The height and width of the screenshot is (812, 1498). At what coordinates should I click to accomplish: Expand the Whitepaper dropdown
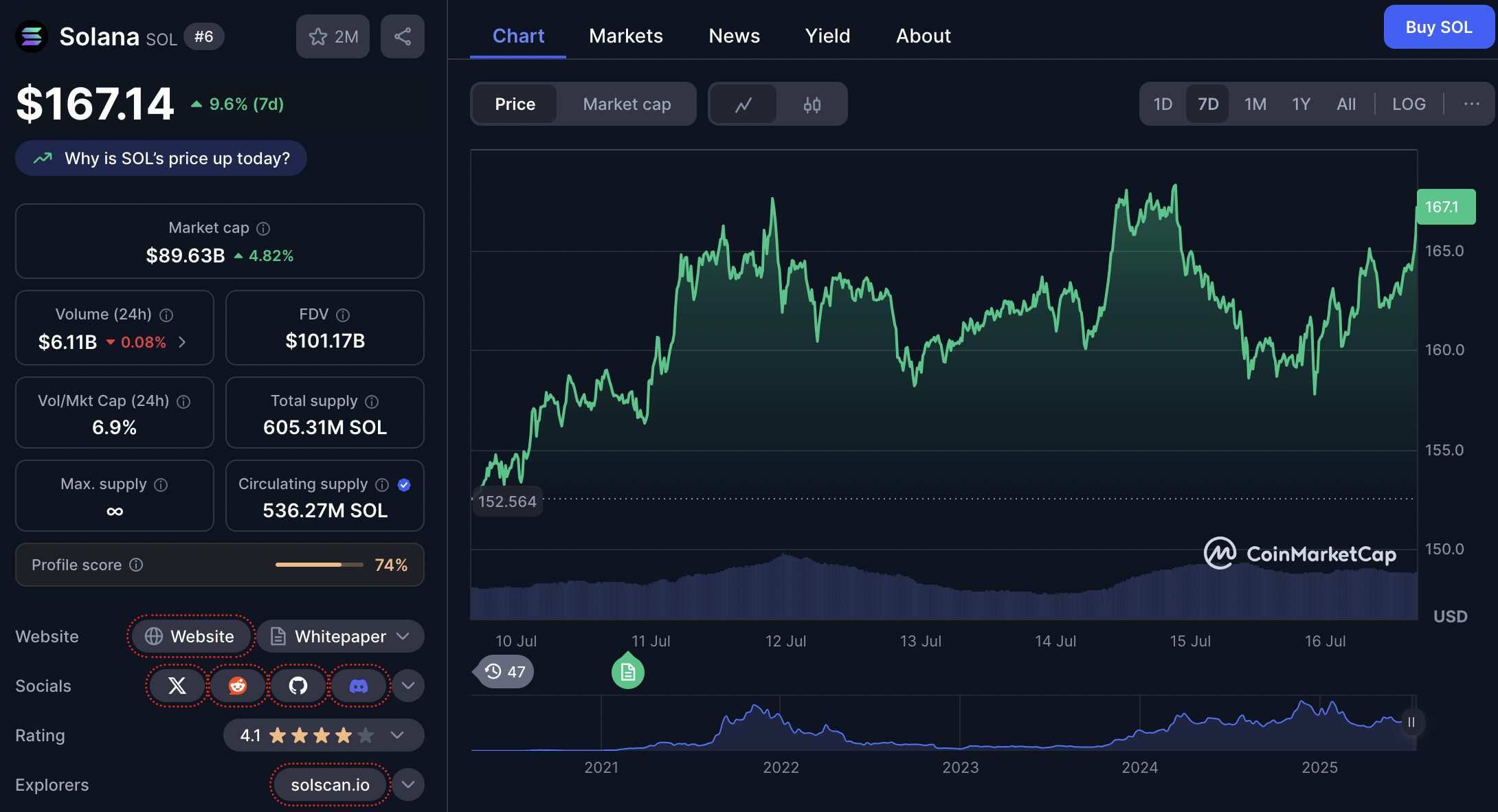click(341, 636)
